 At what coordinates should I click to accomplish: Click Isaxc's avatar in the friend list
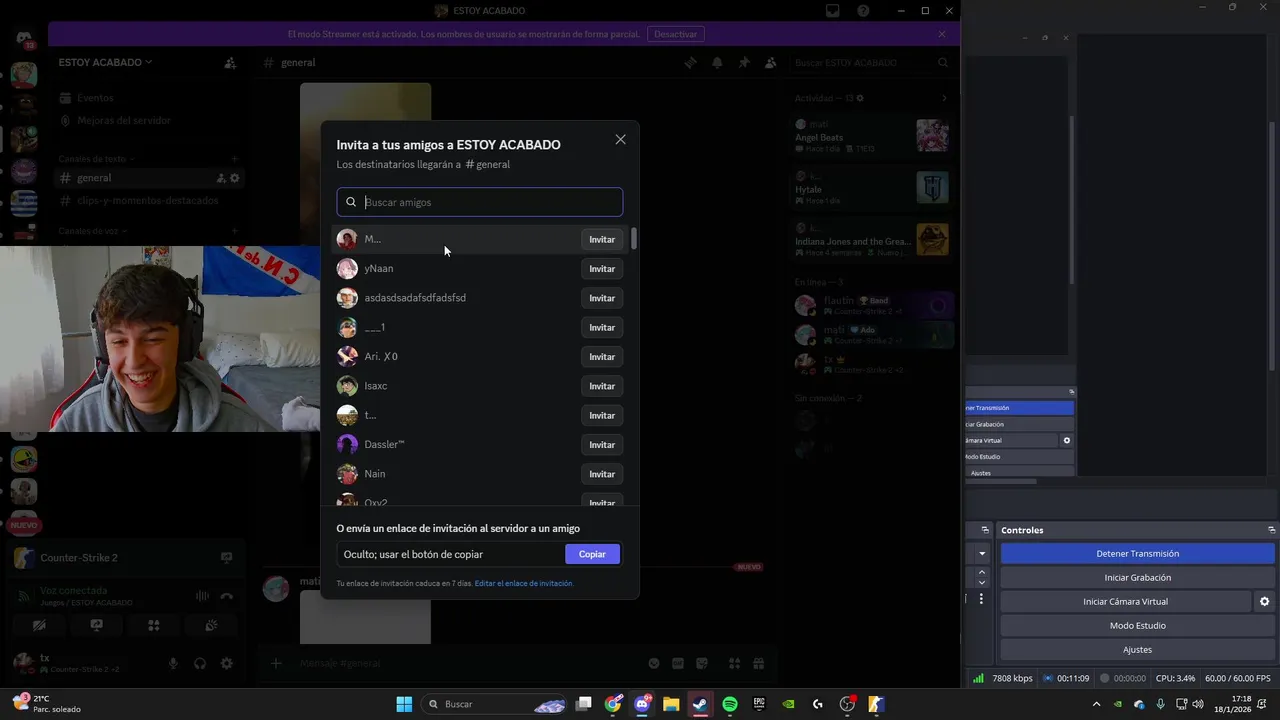point(347,386)
